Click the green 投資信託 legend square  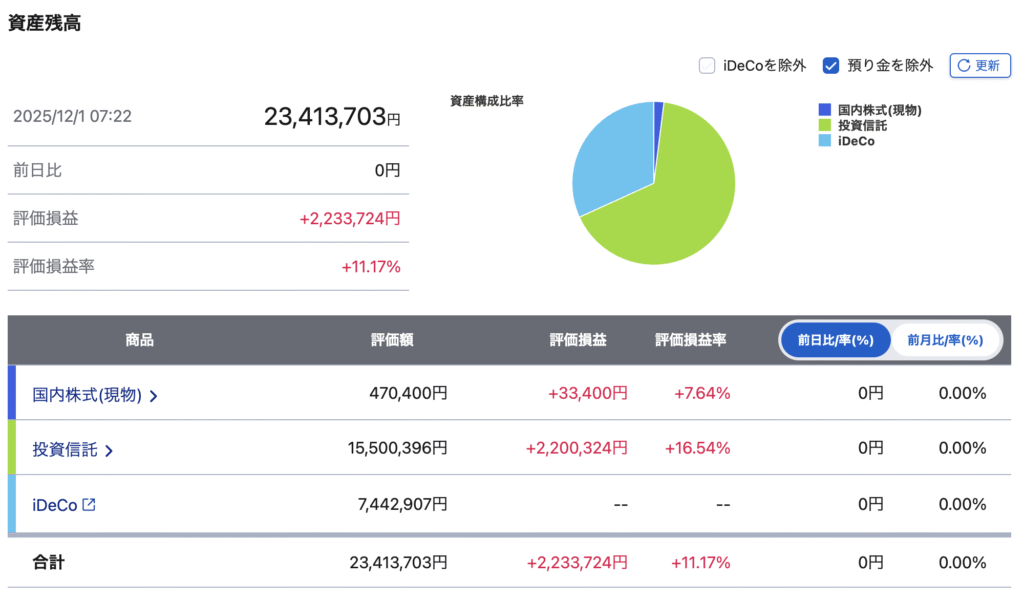(824, 125)
